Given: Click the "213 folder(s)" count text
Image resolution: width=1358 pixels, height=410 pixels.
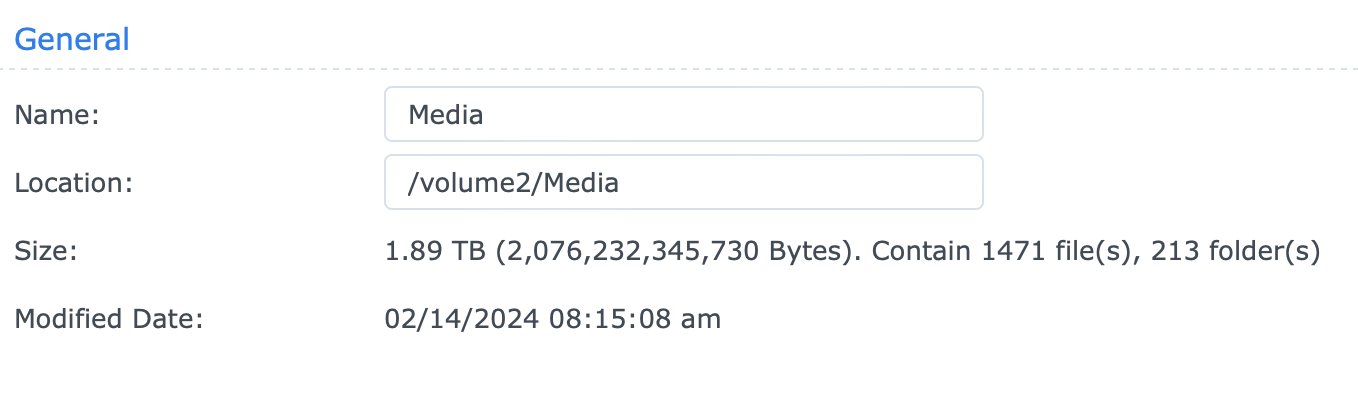Looking at the screenshot, I should (1236, 251).
